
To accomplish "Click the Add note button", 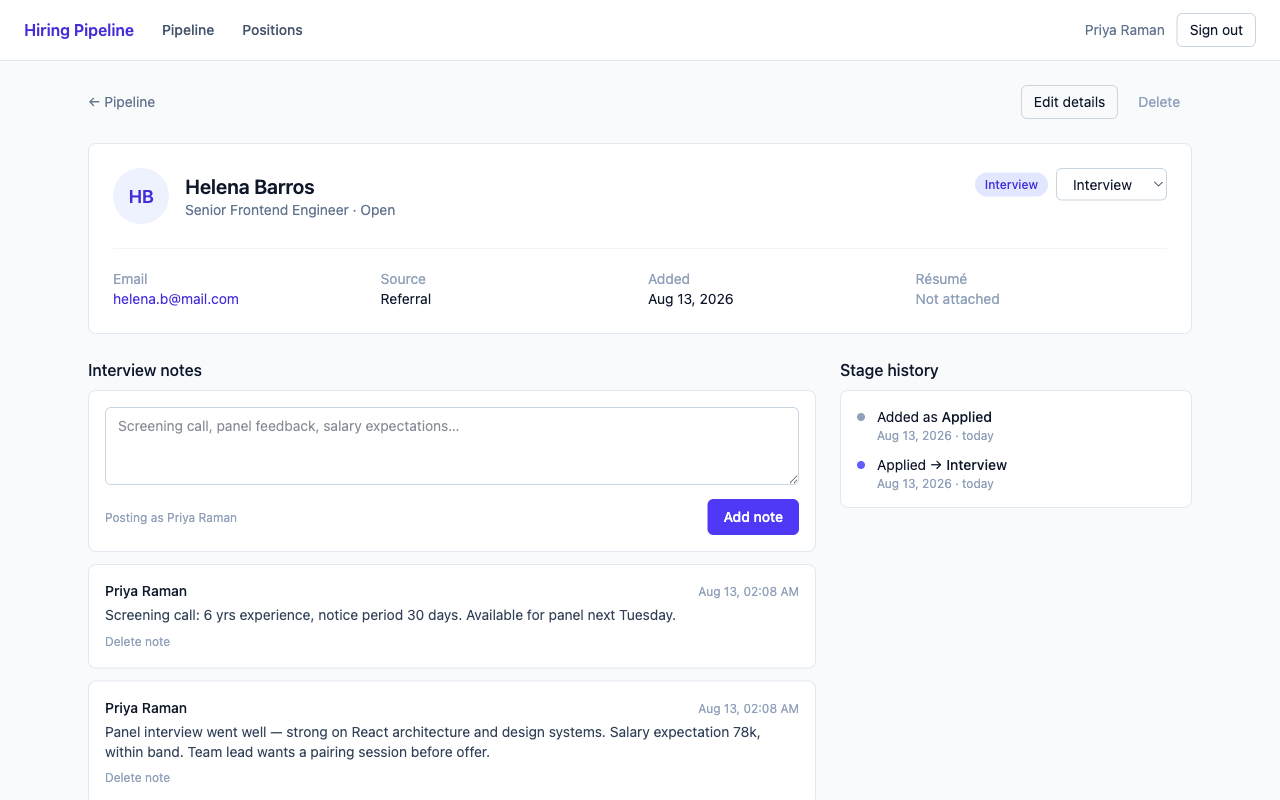I will 753,517.
